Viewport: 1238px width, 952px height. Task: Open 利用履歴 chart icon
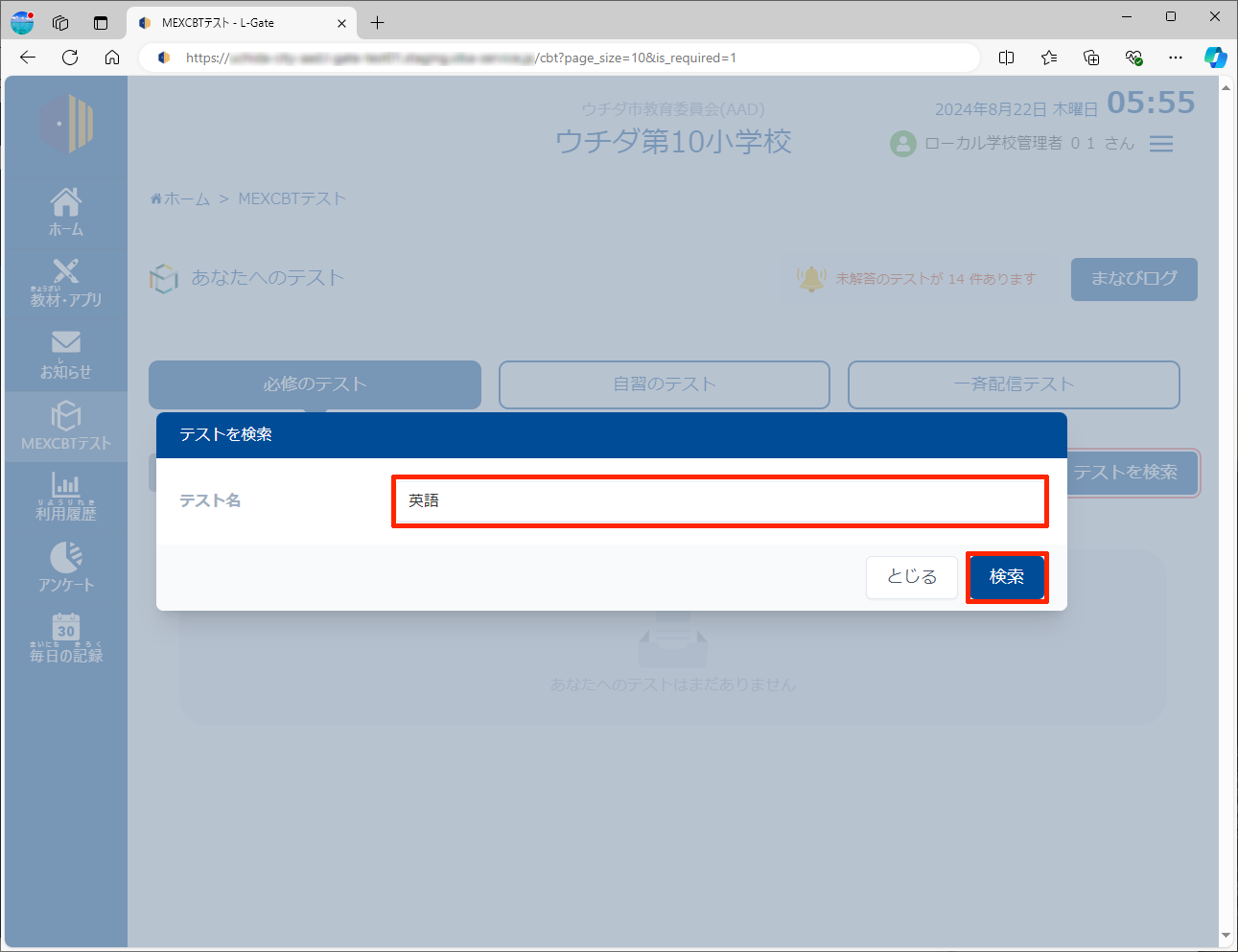(x=66, y=496)
